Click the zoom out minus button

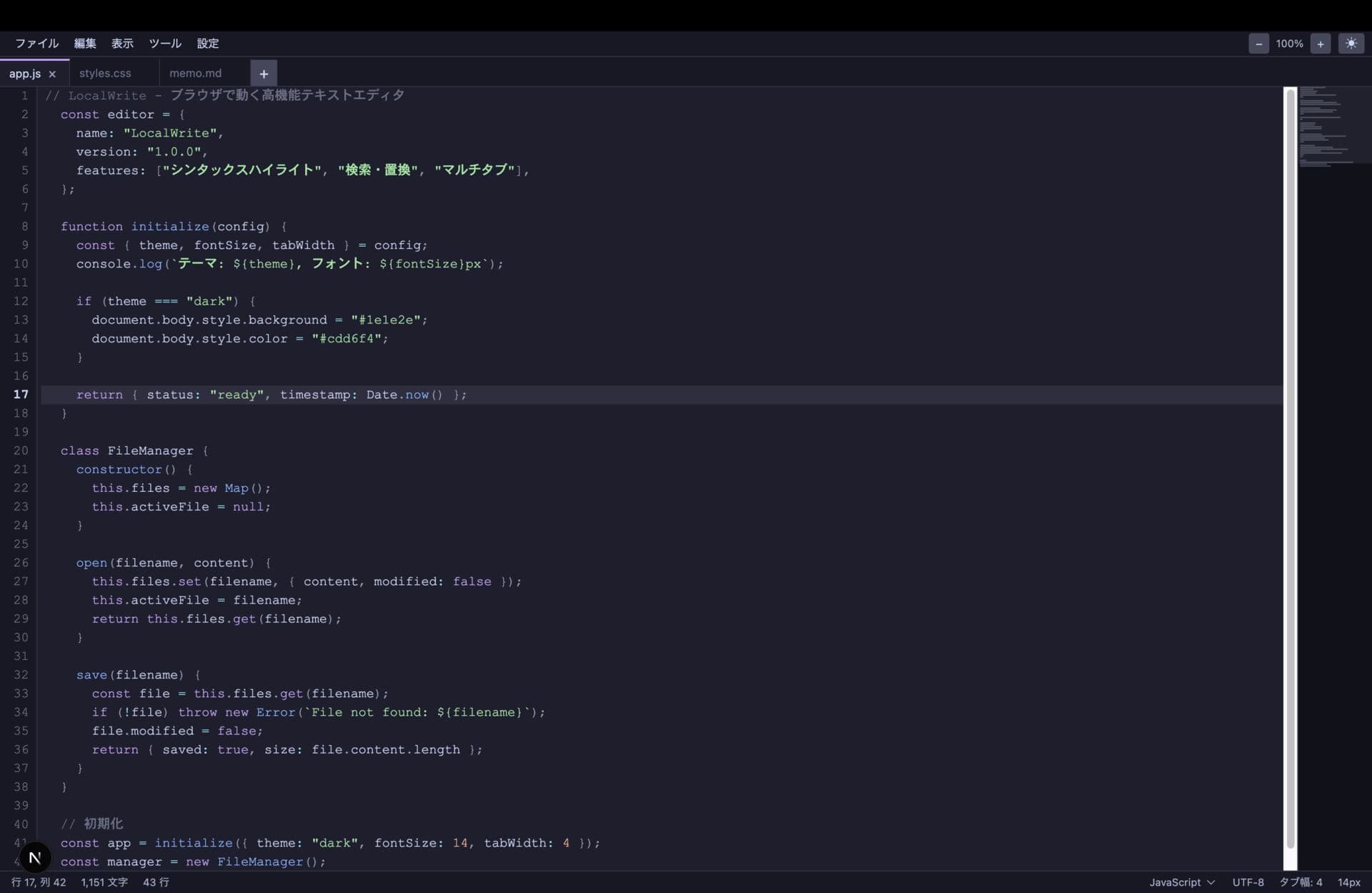point(1258,44)
